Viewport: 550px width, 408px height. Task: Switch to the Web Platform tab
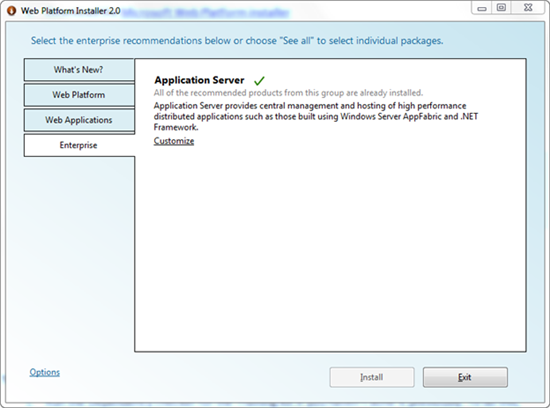point(79,95)
